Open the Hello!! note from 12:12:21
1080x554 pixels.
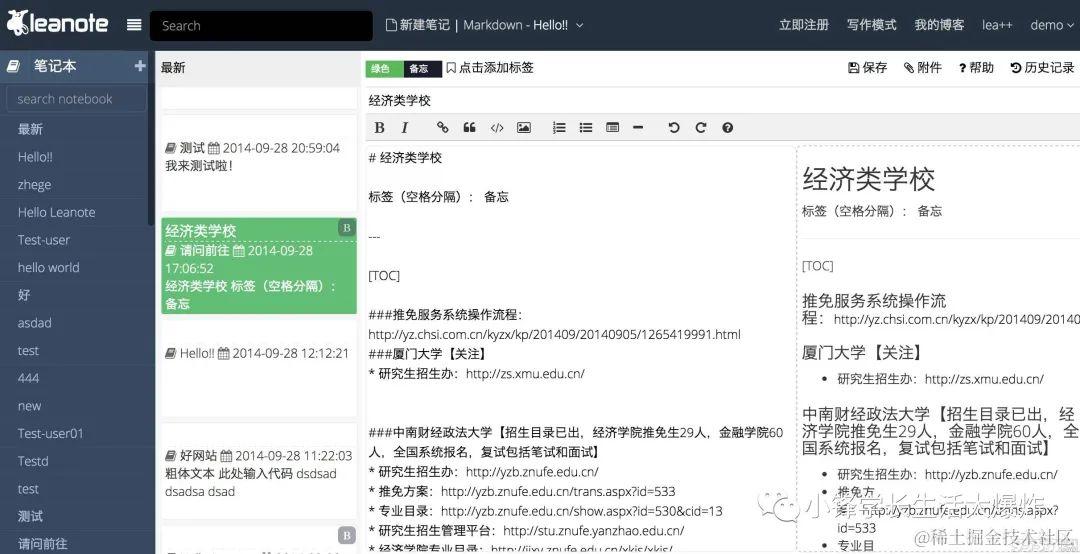click(259, 369)
